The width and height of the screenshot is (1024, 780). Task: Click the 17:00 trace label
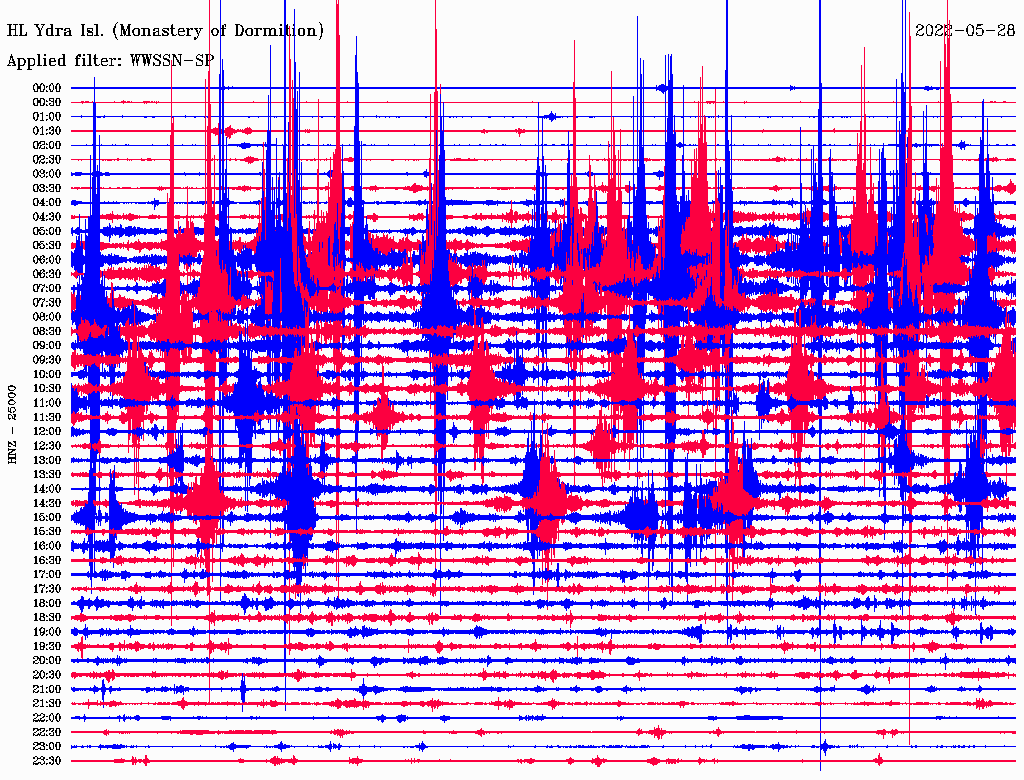click(47, 575)
